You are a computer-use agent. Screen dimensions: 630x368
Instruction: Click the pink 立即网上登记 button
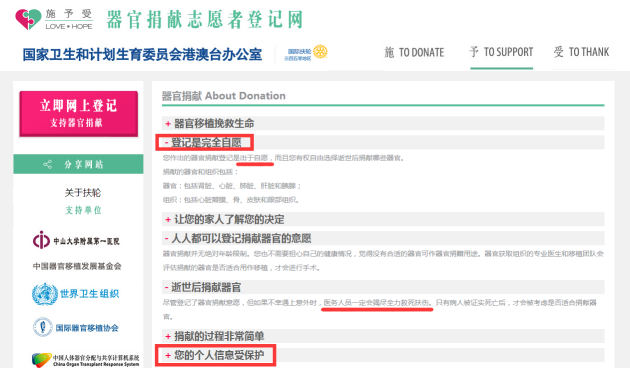(x=79, y=114)
